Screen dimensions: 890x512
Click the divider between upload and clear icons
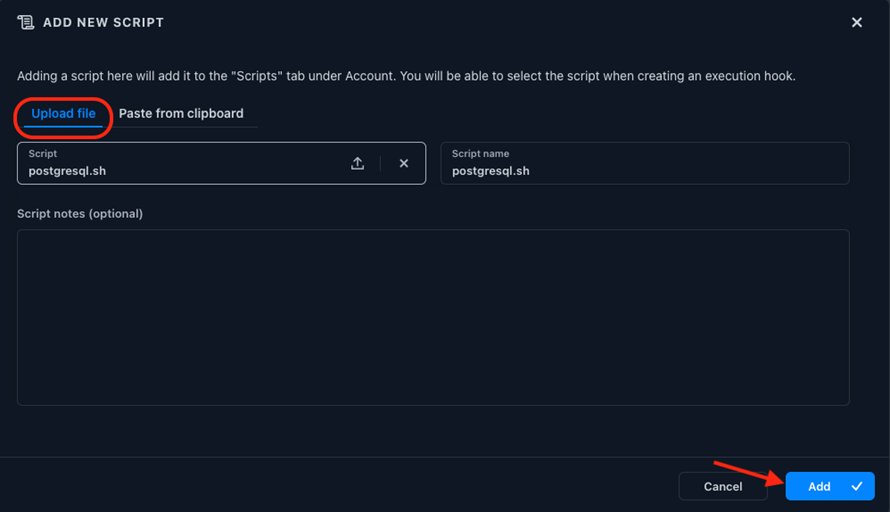coord(380,163)
